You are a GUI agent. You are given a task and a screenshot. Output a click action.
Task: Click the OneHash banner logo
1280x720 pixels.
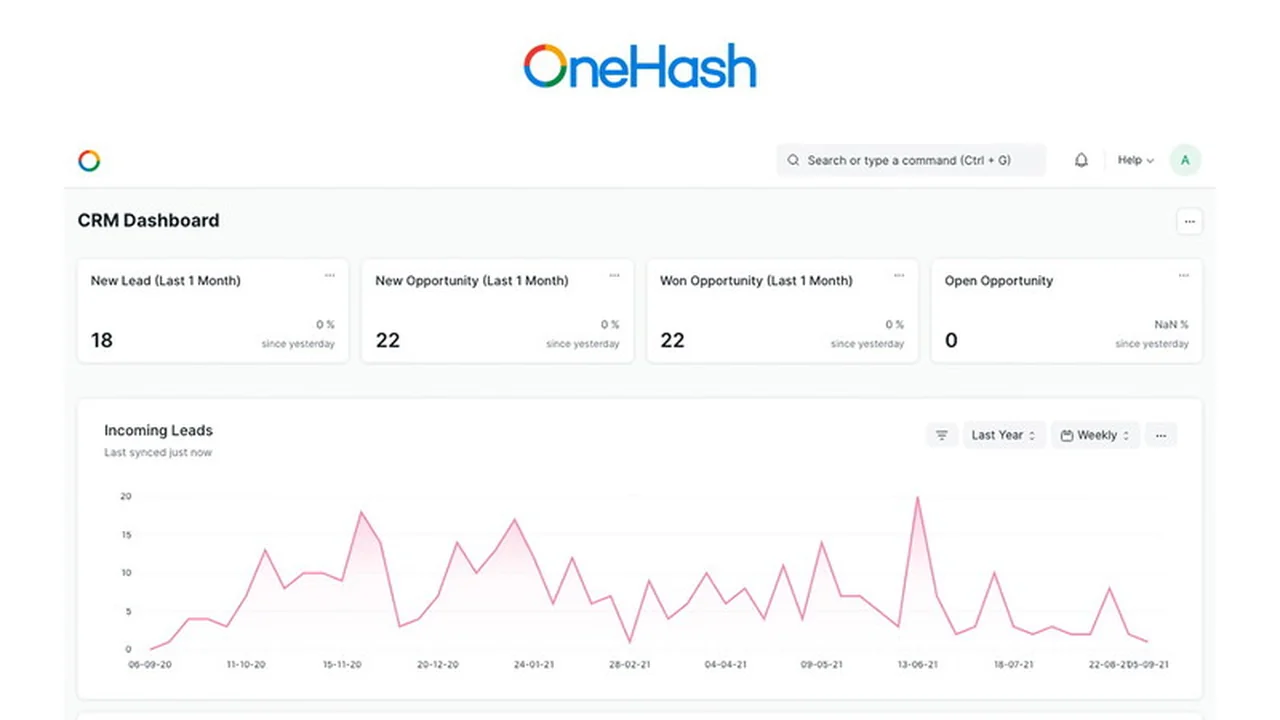point(640,67)
